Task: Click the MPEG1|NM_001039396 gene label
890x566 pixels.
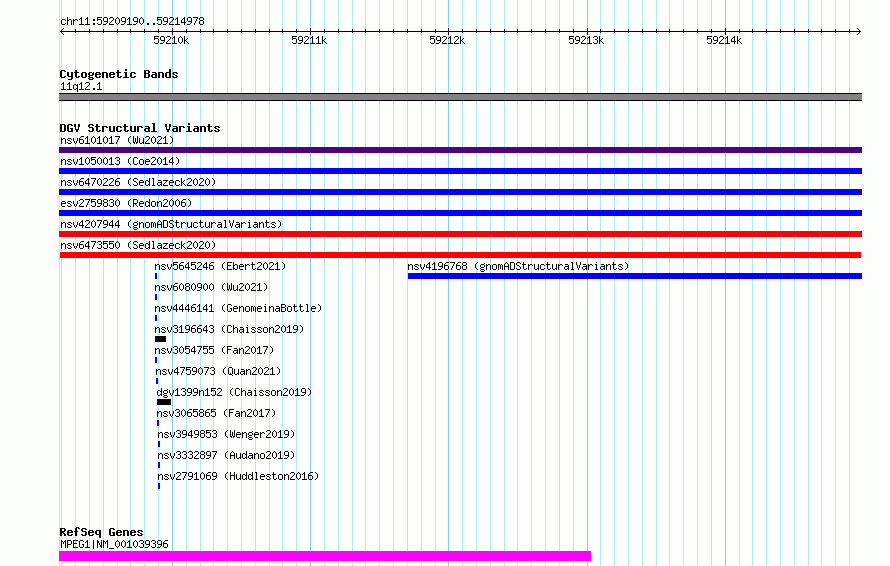Action: 114,544
